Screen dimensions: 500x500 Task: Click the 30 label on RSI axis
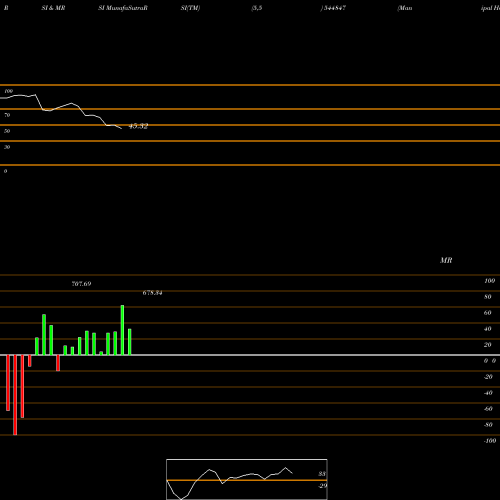coord(7,147)
